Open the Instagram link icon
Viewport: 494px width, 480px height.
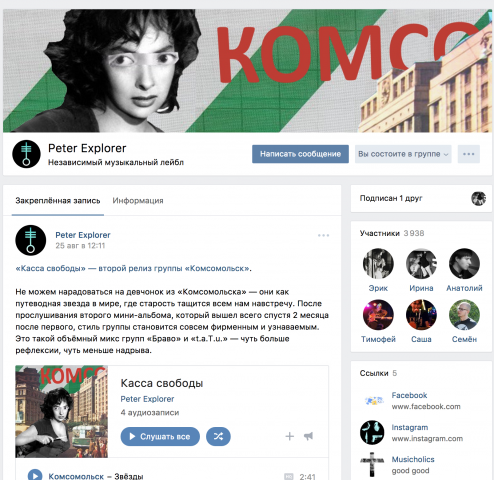click(372, 432)
